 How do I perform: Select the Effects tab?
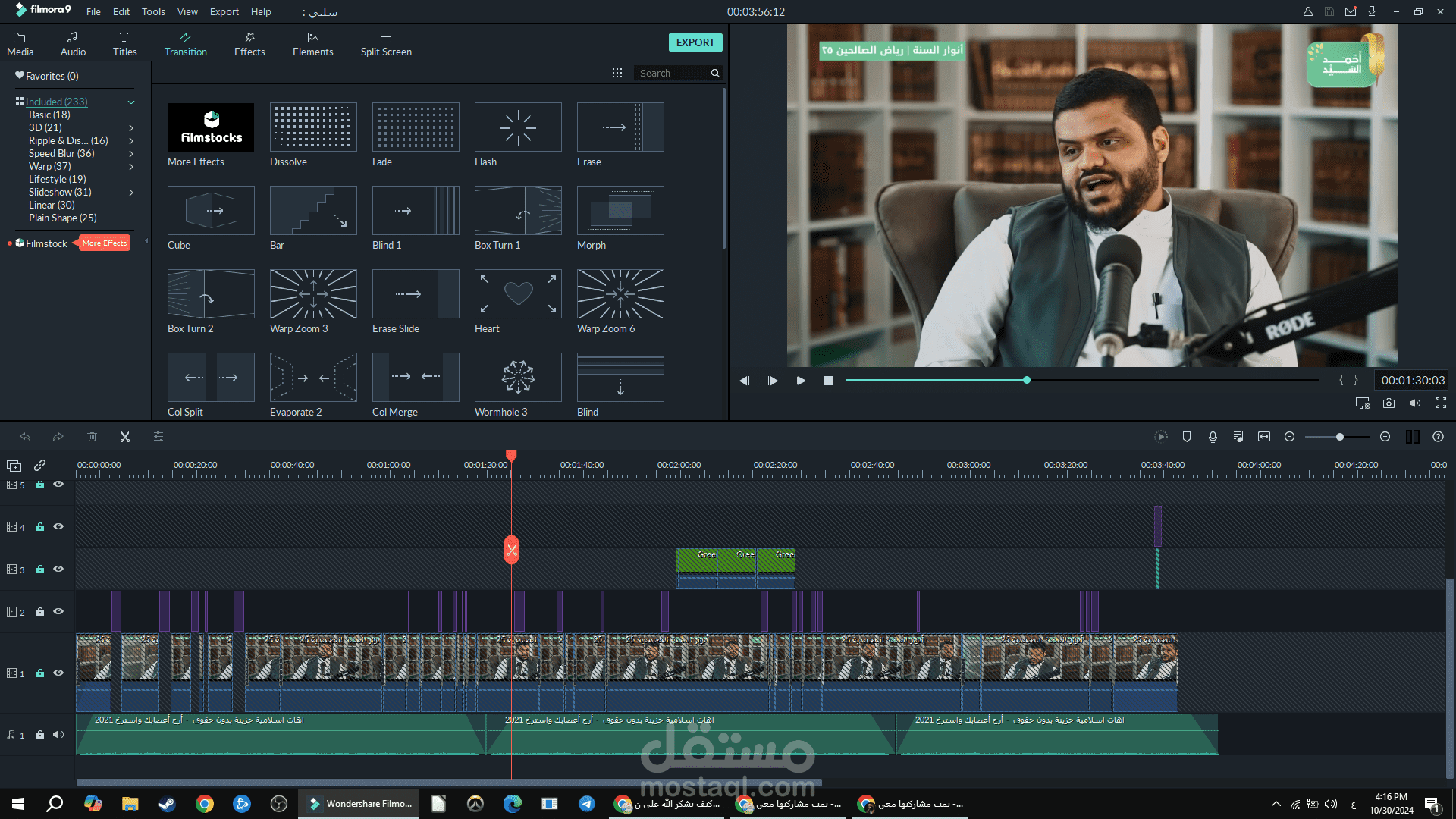point(247,43)
